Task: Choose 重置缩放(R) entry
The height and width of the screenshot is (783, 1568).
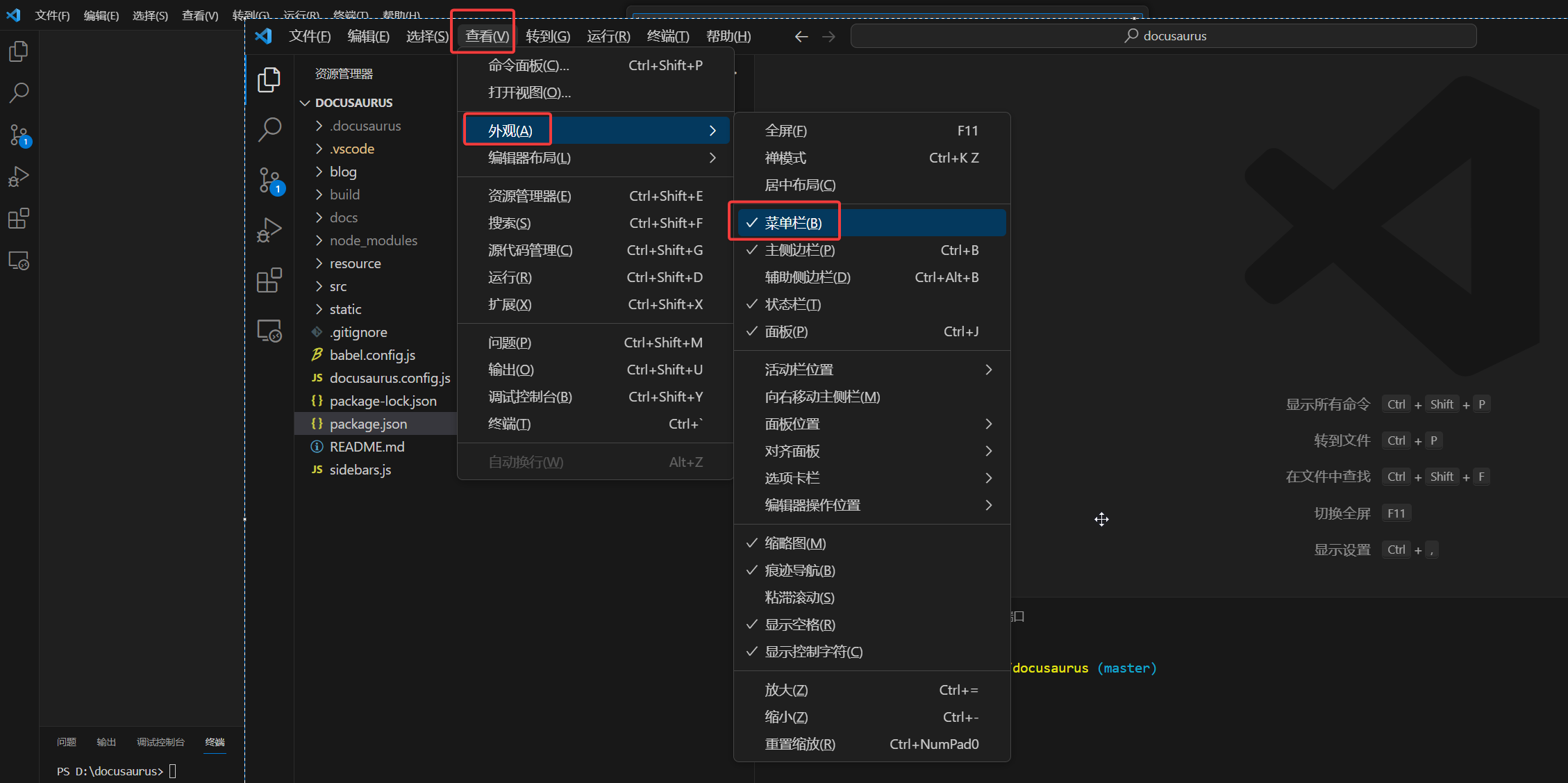Action: click(871, 744)
